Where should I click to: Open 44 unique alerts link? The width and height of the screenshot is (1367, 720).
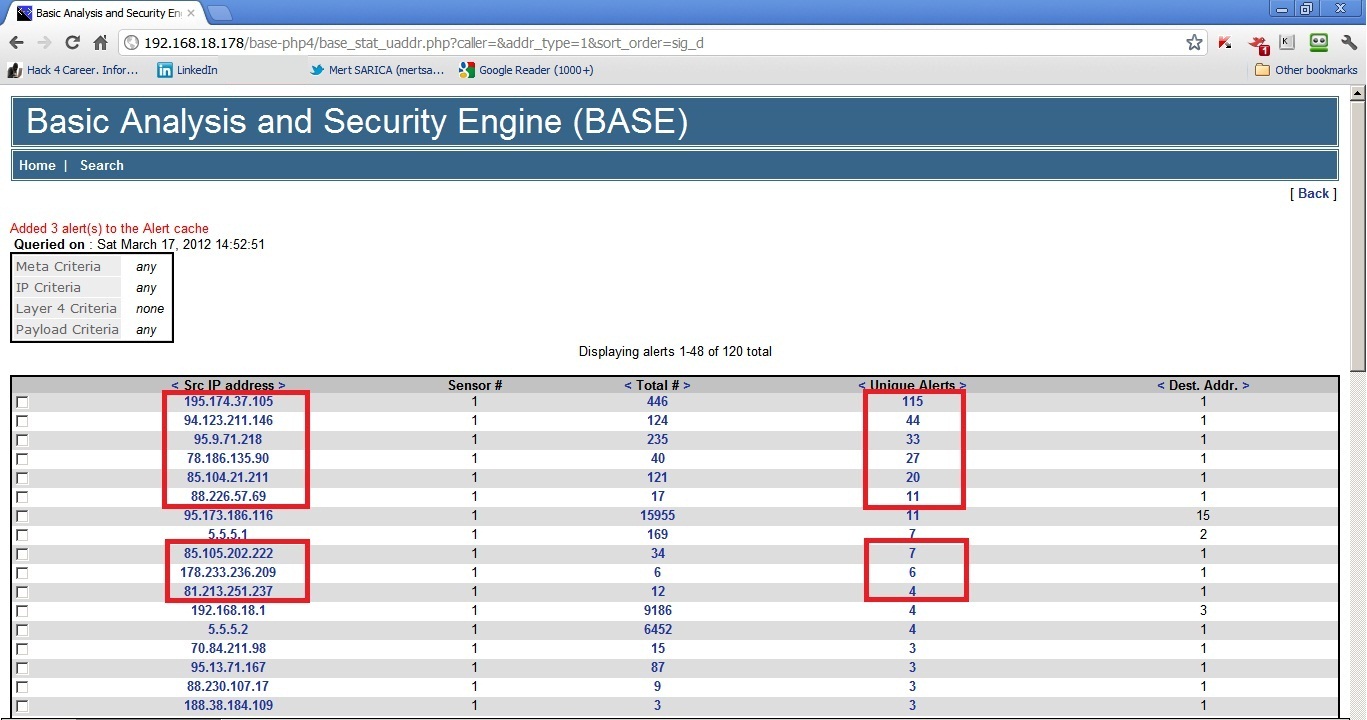[x=912, y=420]
